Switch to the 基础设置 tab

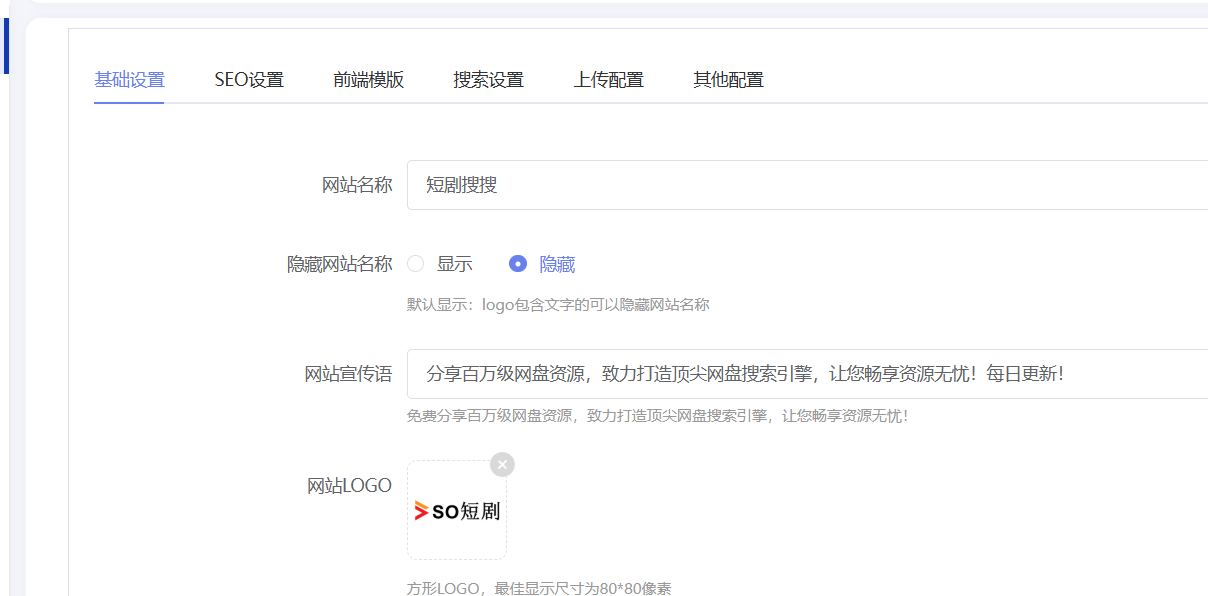129,80
